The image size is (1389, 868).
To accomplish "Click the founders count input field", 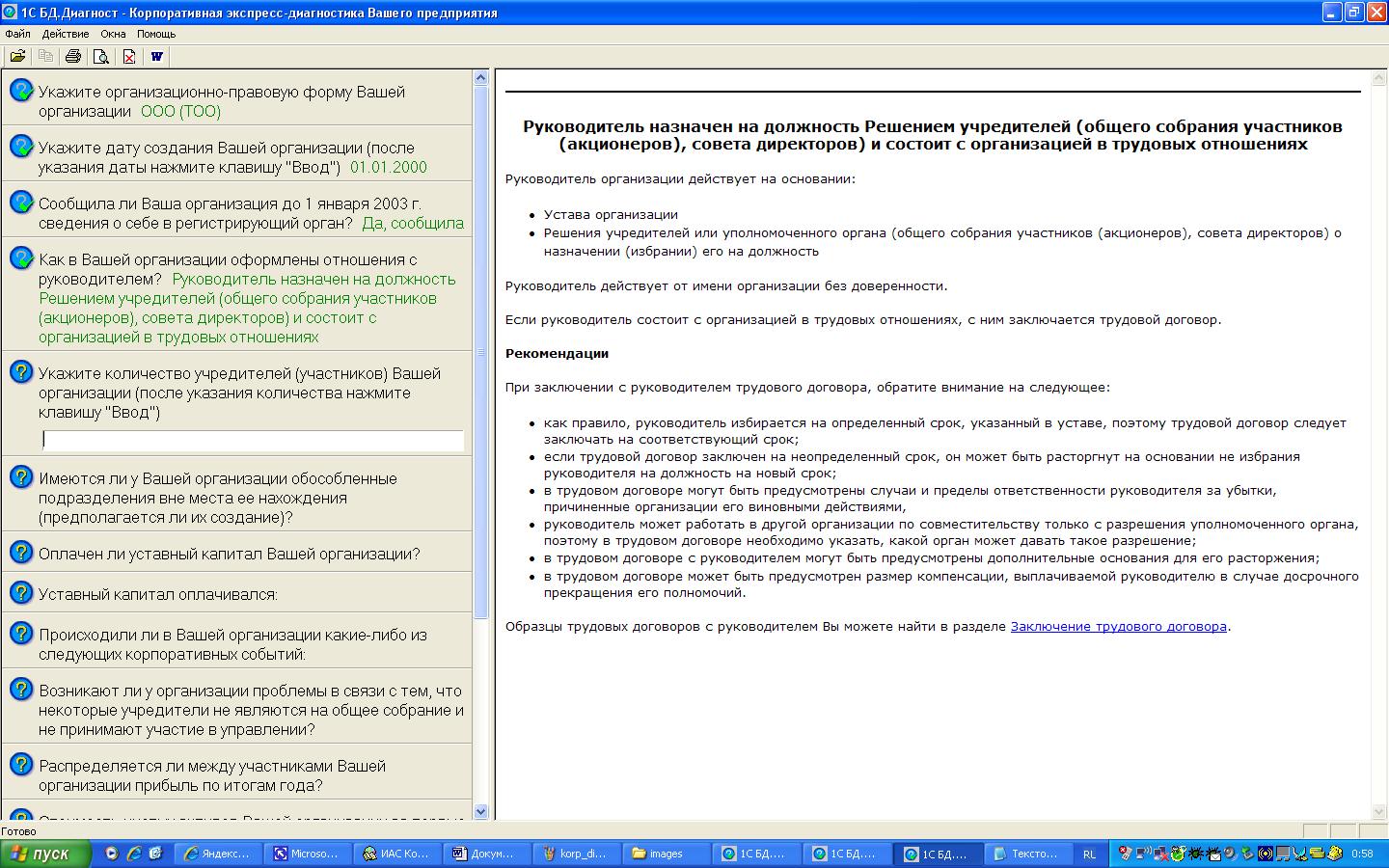I will coord(254,441).
